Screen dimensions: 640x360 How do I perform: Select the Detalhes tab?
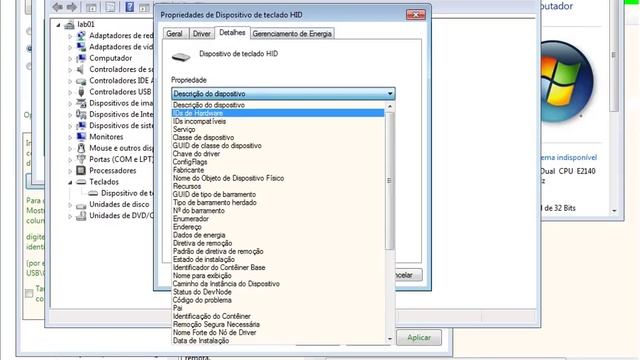232,33
